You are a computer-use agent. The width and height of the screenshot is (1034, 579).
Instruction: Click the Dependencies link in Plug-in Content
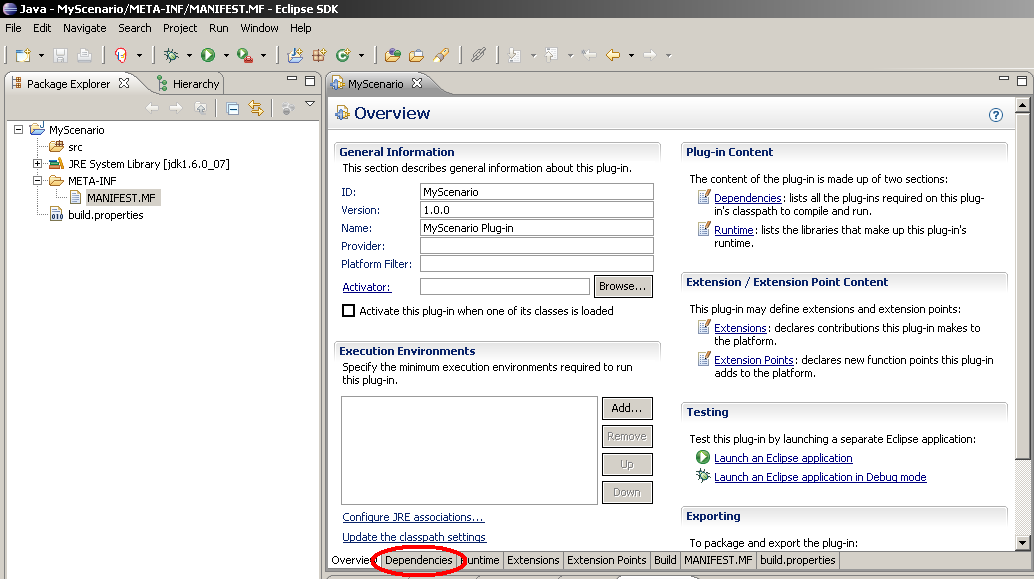tap(747, 198)
